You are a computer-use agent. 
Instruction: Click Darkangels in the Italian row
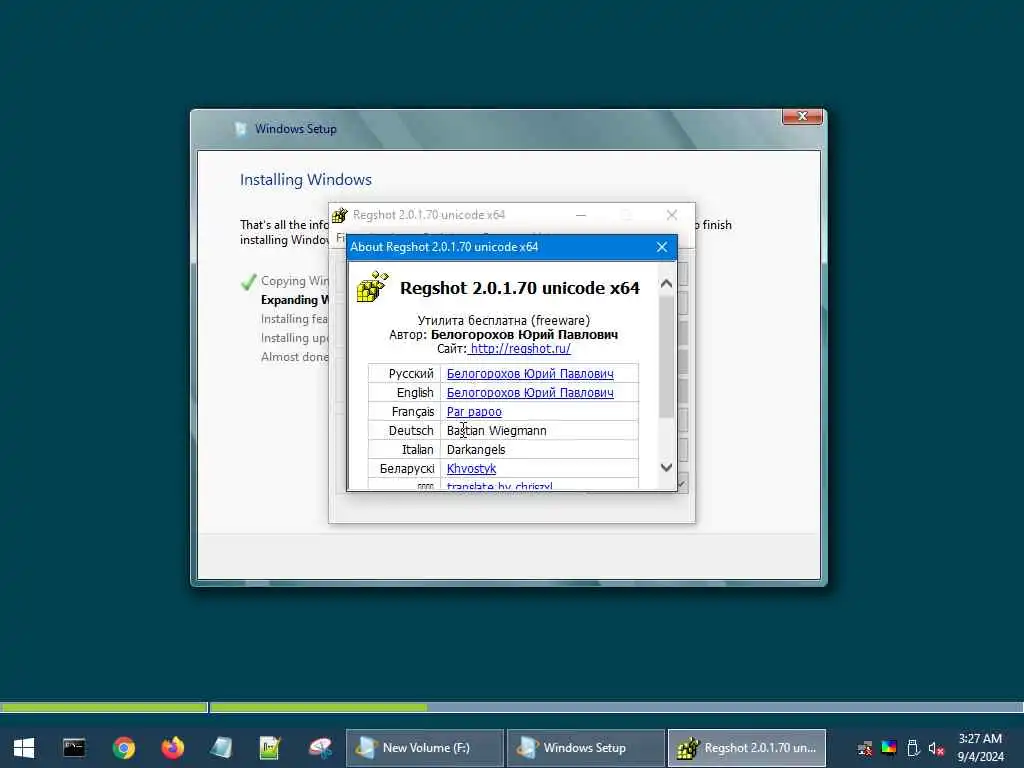476,449
